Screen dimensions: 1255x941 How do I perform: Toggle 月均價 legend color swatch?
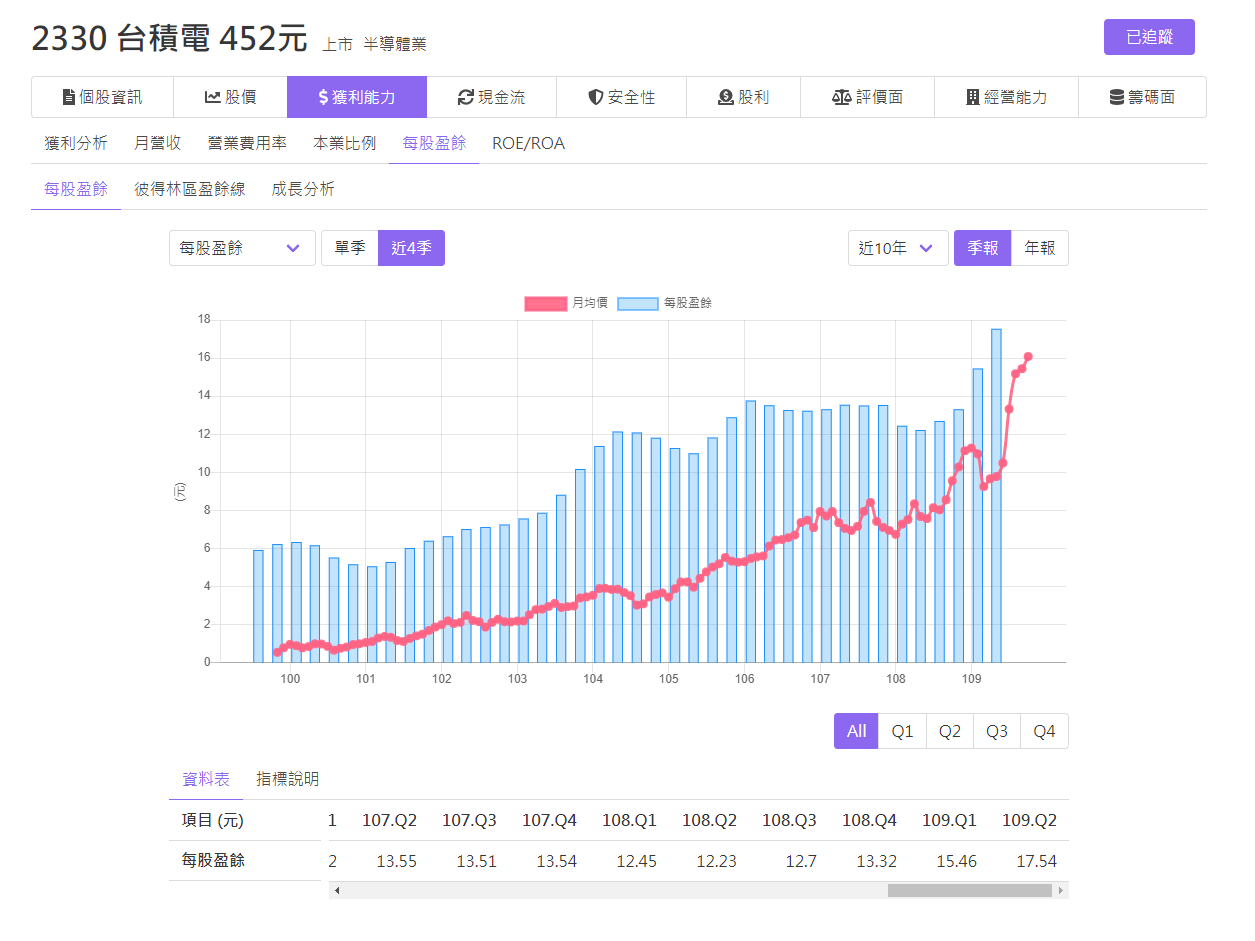pyautogui.click(x=545, y=303)
